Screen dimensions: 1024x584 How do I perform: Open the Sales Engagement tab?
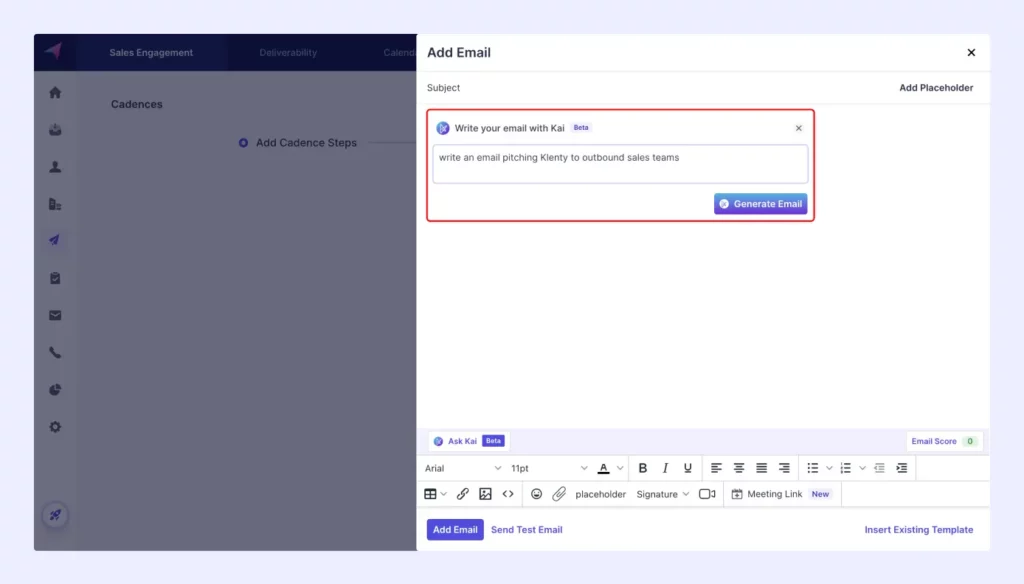pos(151,53)
